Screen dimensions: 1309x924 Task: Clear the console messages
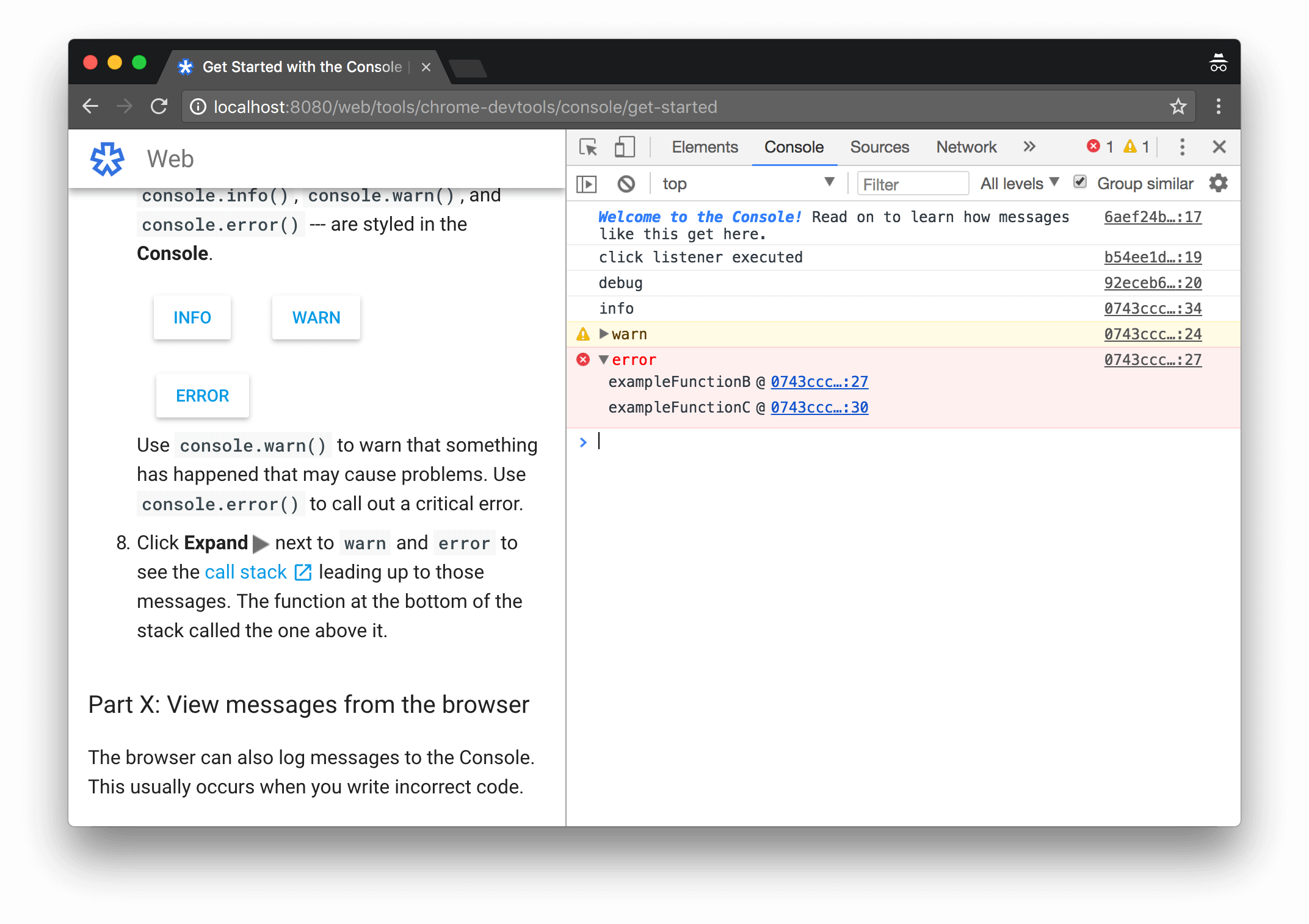(625, 184)
